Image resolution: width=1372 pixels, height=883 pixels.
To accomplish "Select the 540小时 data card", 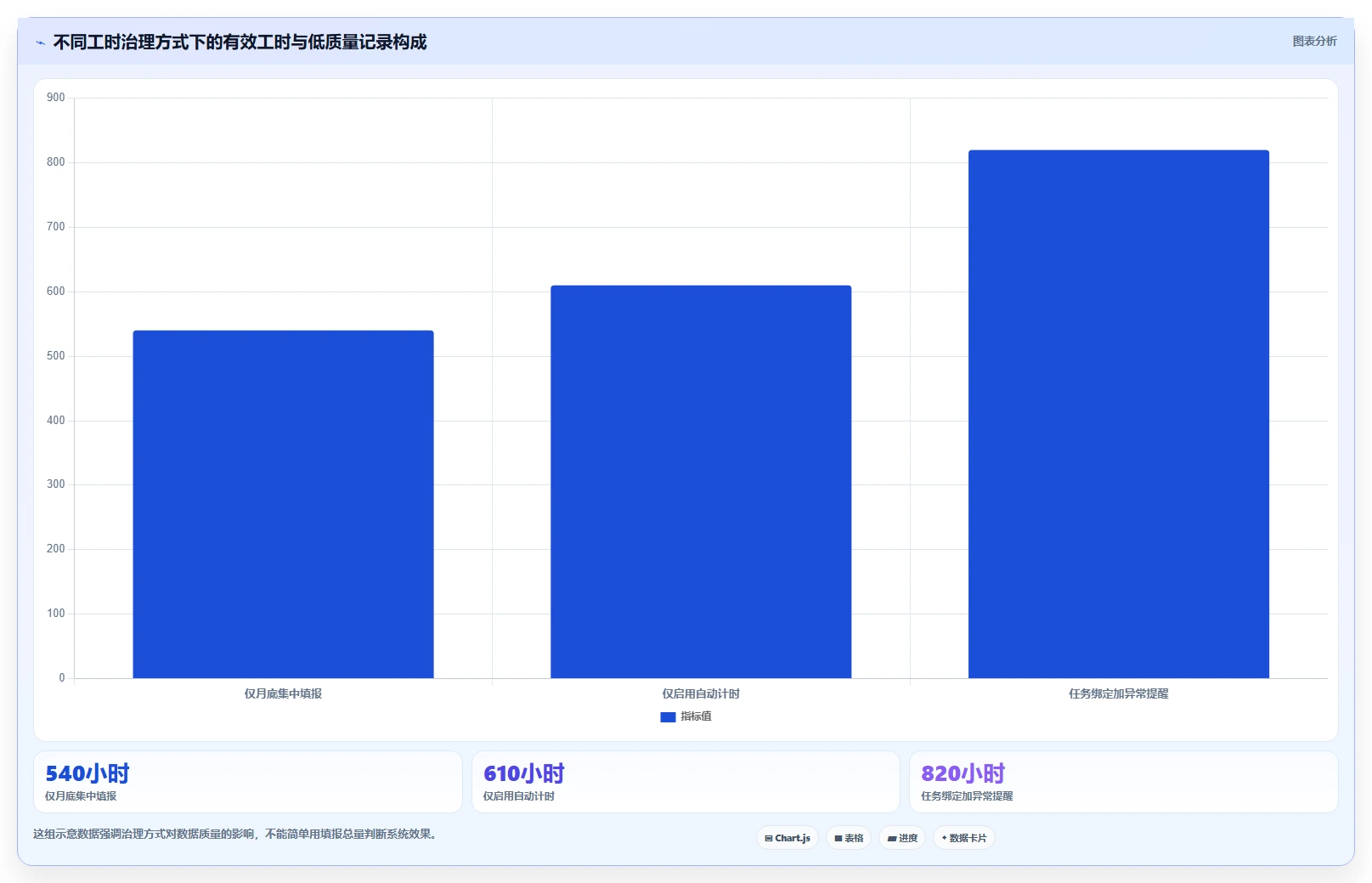I will tap(248, 782).
